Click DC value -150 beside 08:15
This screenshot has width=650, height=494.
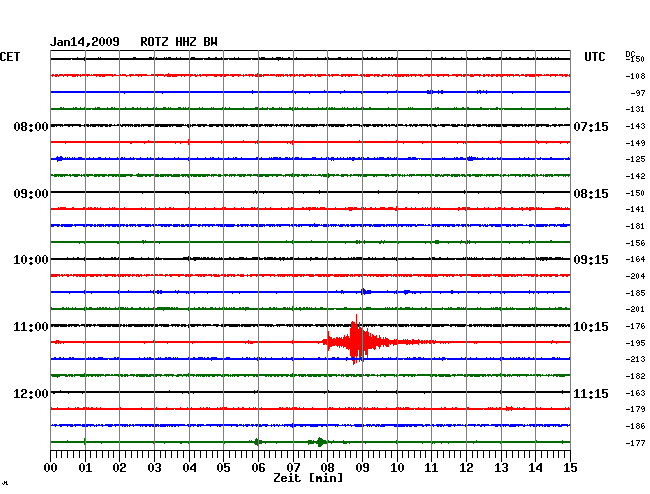click(x=635, y=193)
